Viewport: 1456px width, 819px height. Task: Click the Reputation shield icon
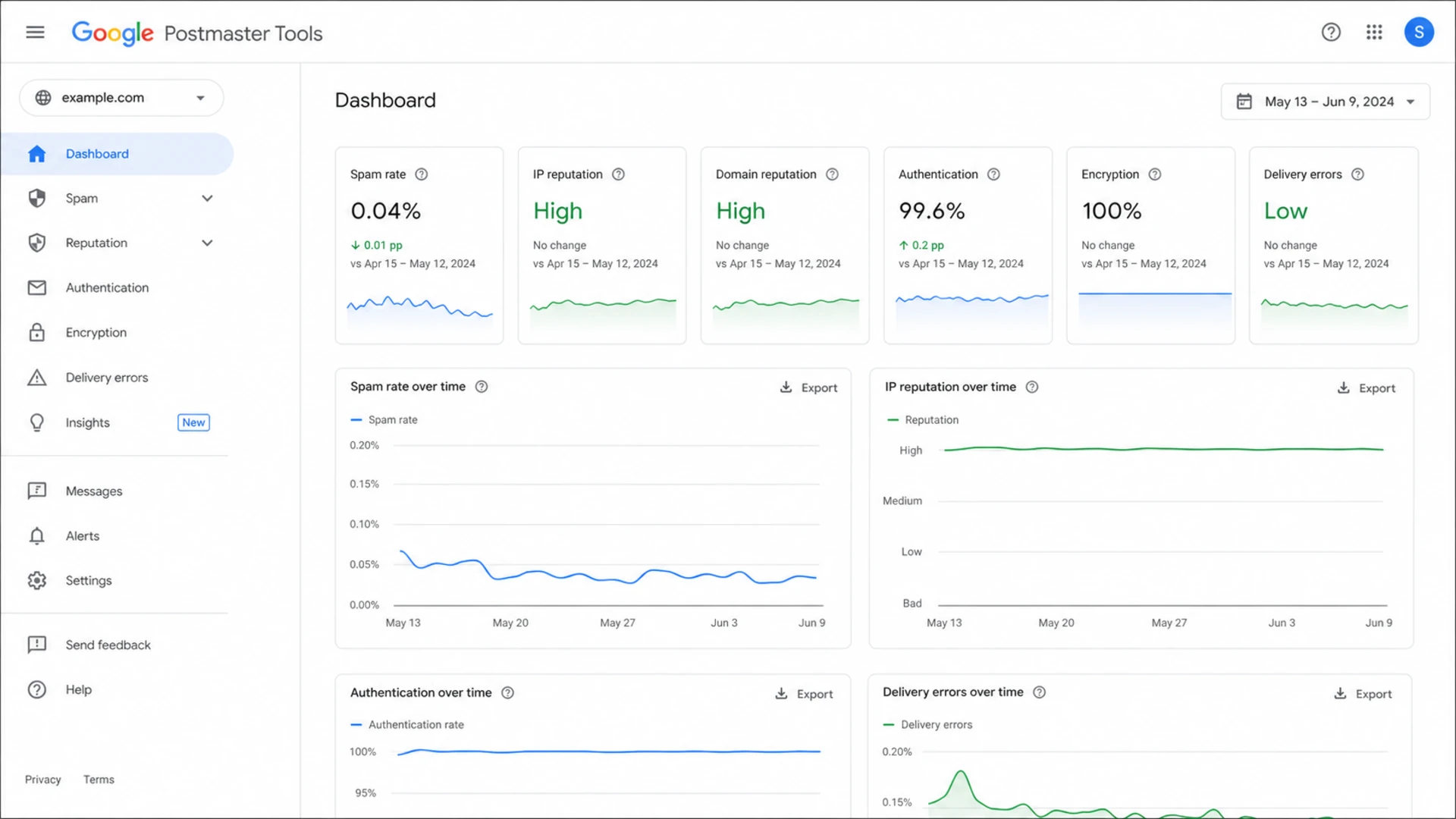[36, 243]
